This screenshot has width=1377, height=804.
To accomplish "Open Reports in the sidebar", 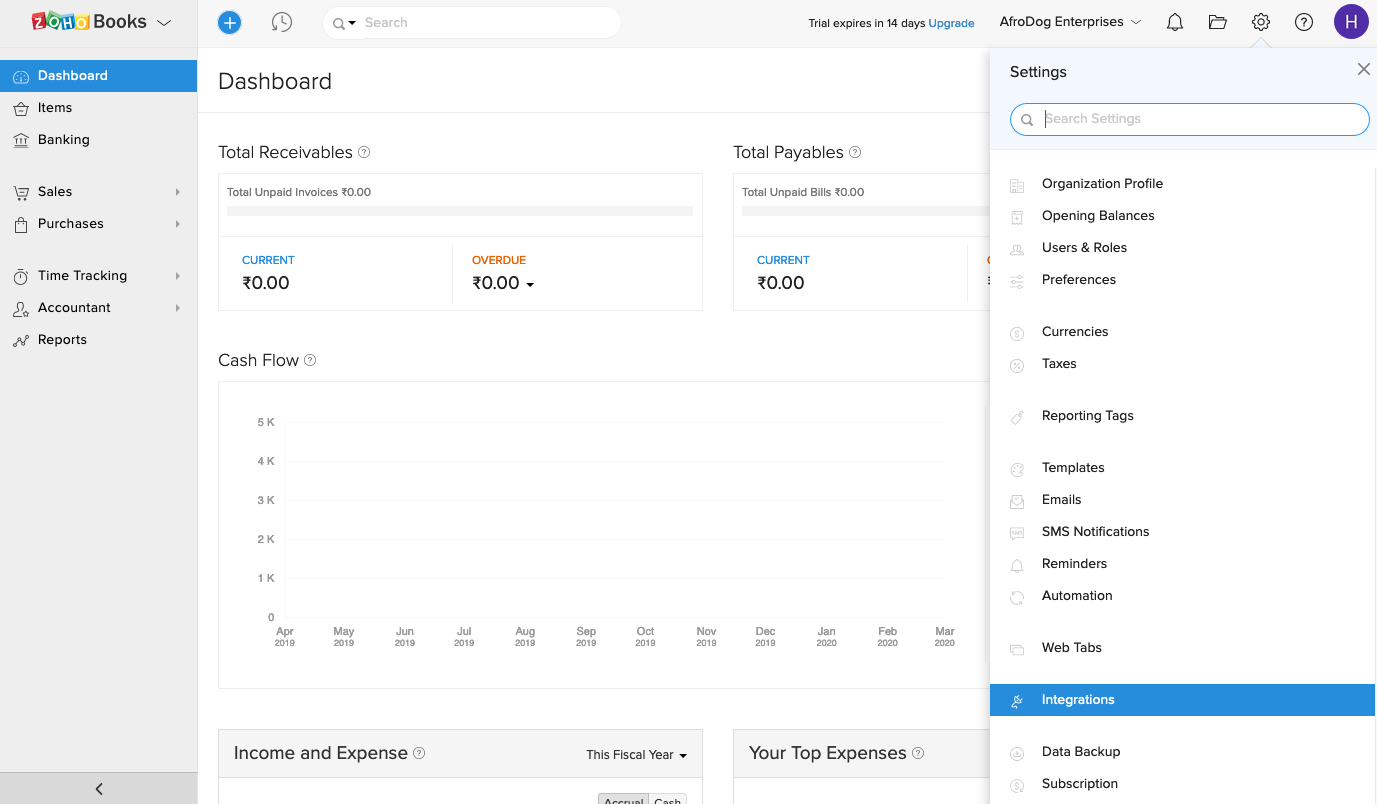I will click(x=98, y=339).
